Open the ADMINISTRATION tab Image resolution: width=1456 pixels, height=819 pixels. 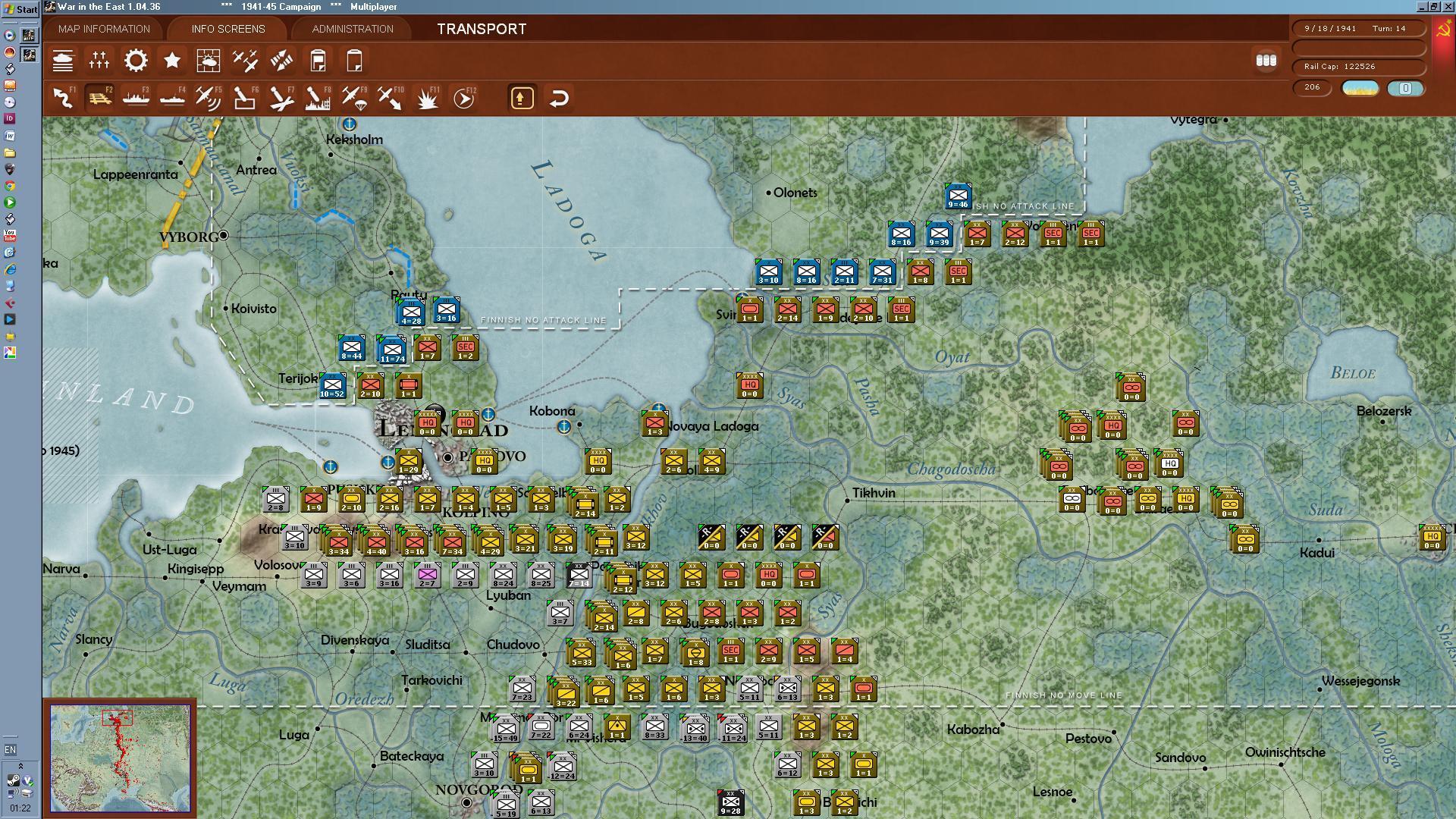coord(353,29)
